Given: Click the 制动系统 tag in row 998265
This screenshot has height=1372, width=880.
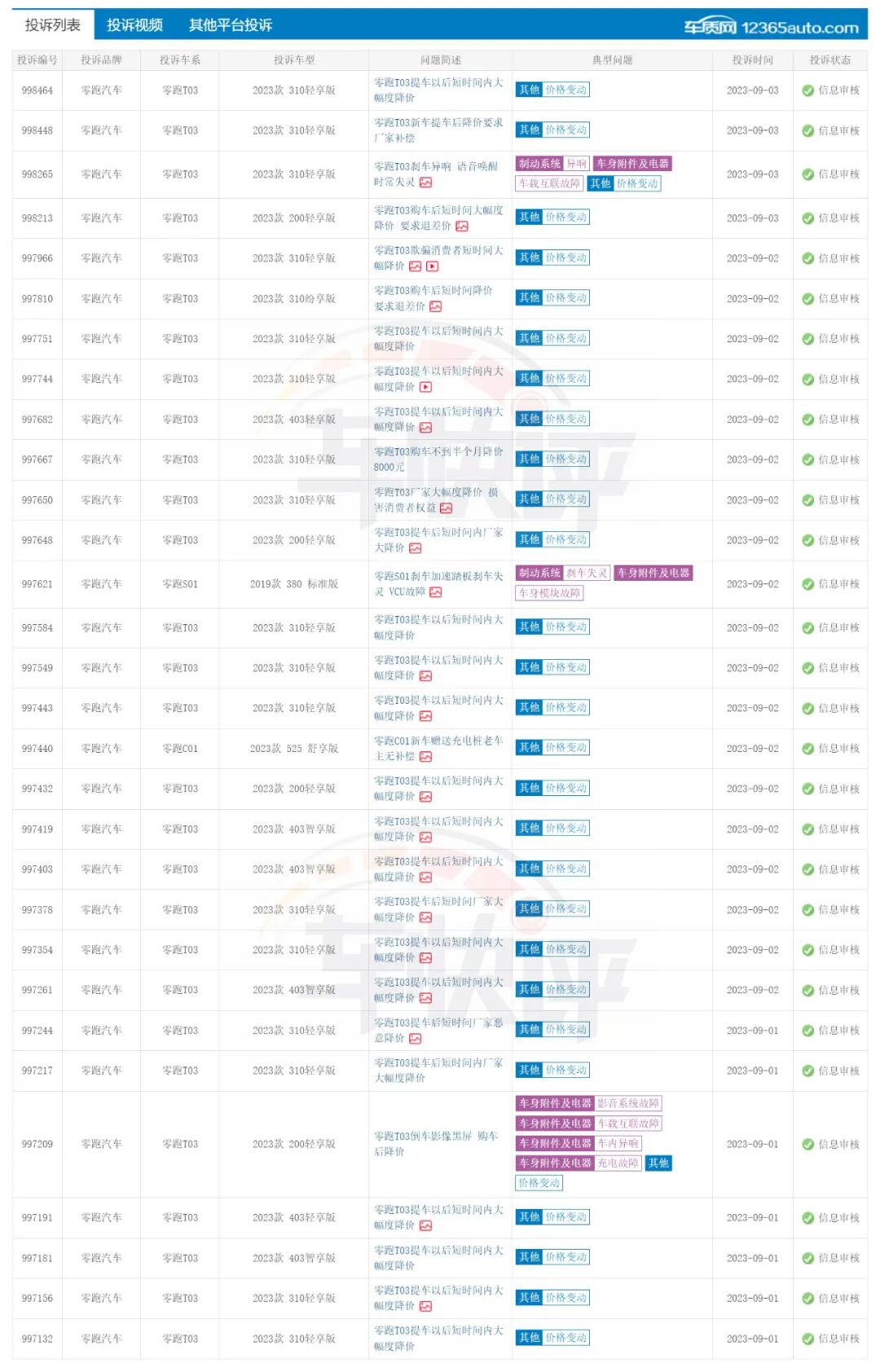Looking at the screenshot, I should 539,164.
